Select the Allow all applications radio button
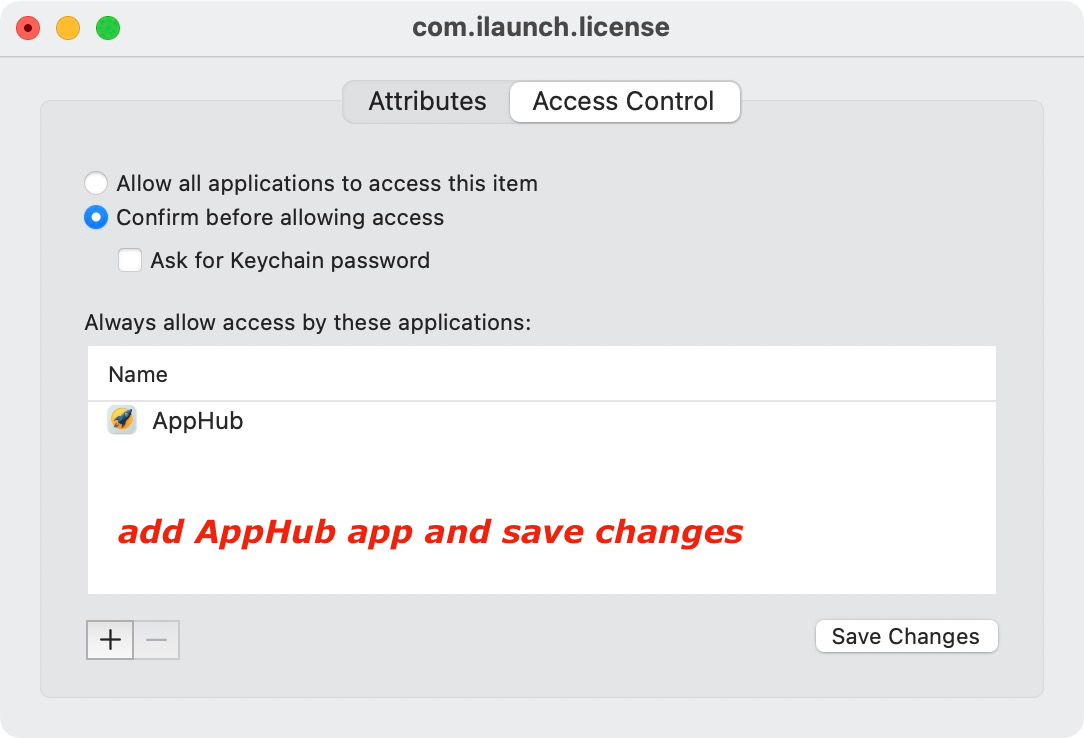The width and height of the screenshot is (1084, 738). click(x=96, y=184)
